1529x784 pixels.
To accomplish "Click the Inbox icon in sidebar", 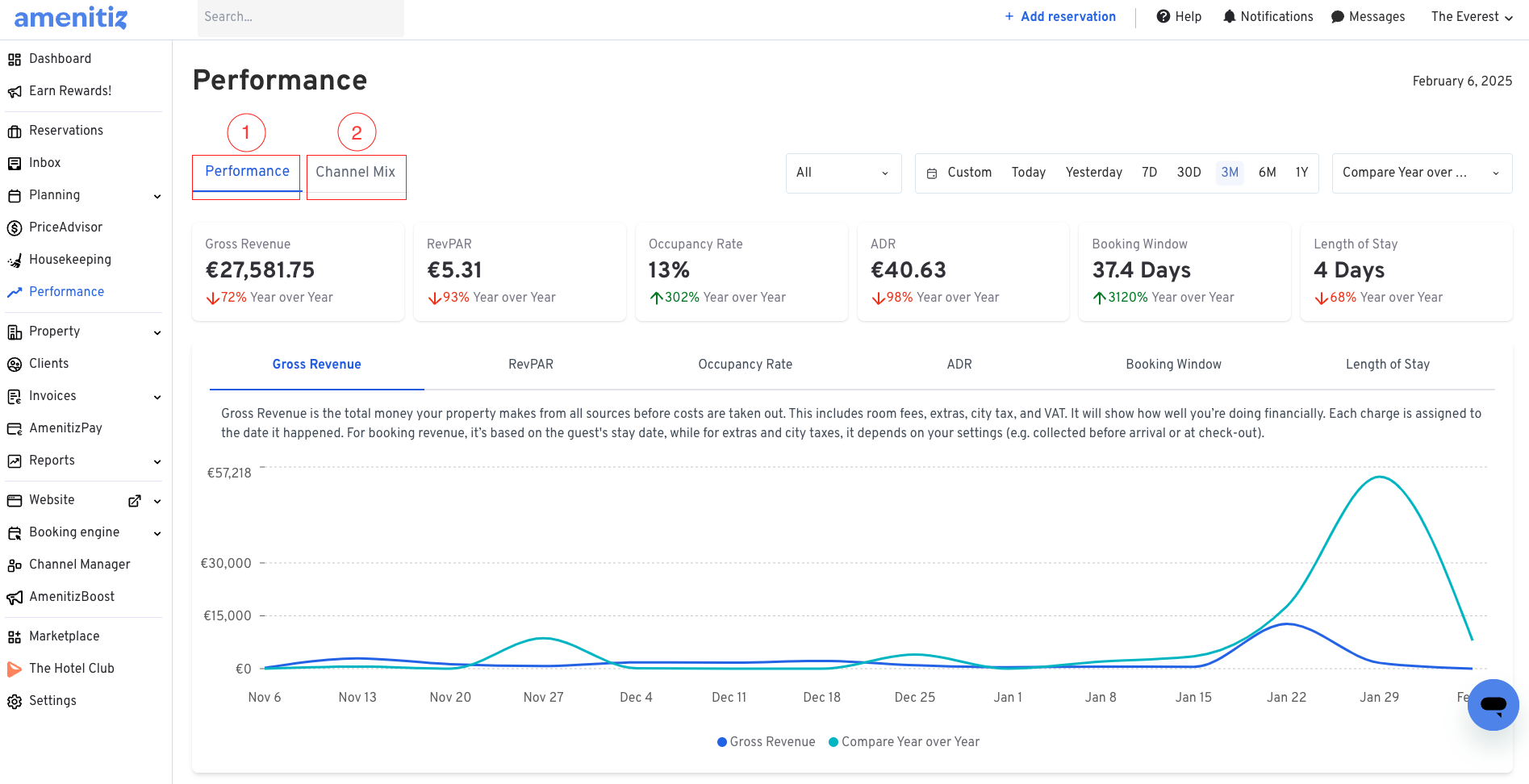I will point(15,163).
